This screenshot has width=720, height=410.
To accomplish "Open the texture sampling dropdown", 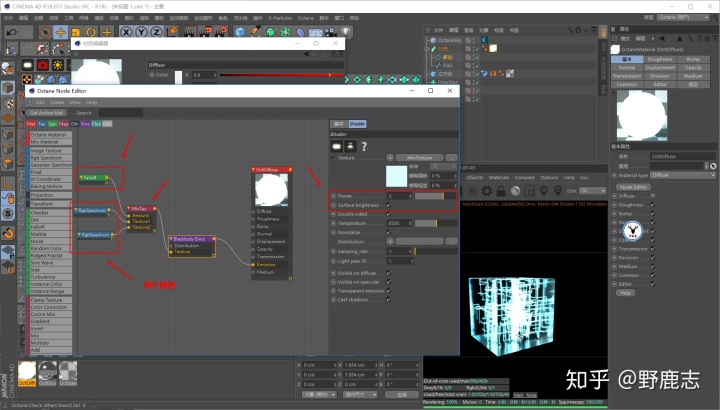I will pos(443,166).
